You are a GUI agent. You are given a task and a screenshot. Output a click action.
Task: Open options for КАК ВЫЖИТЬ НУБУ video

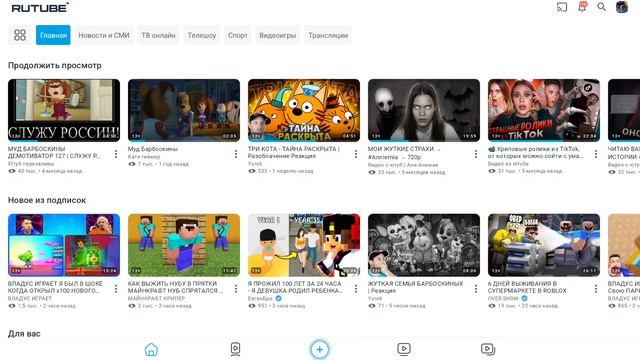236,289
